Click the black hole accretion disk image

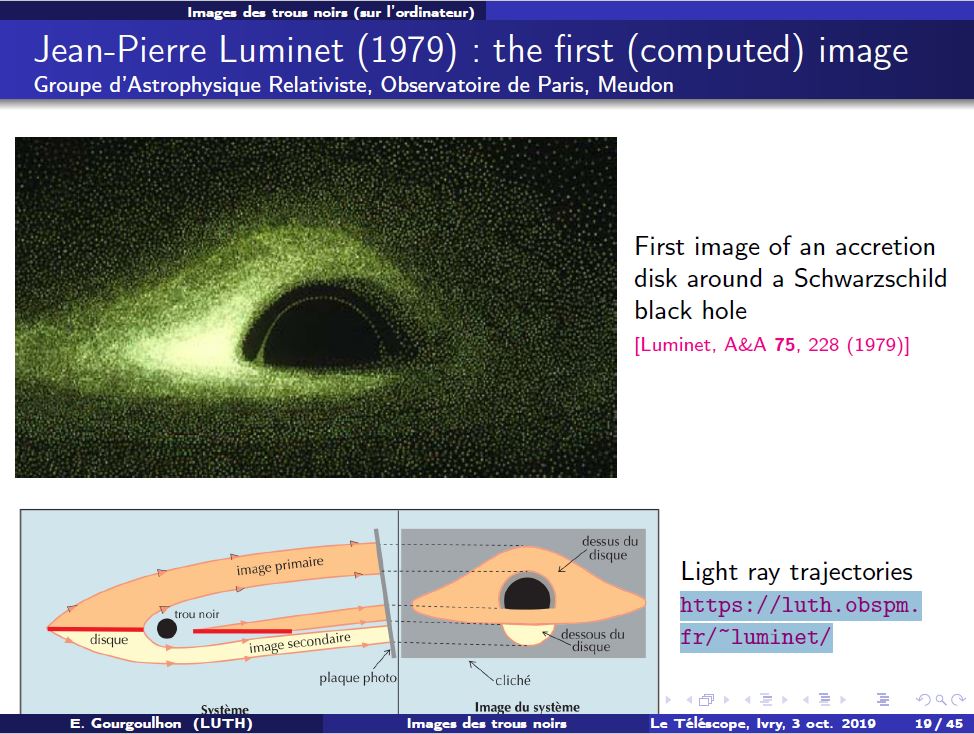click(x=316, y=307)
